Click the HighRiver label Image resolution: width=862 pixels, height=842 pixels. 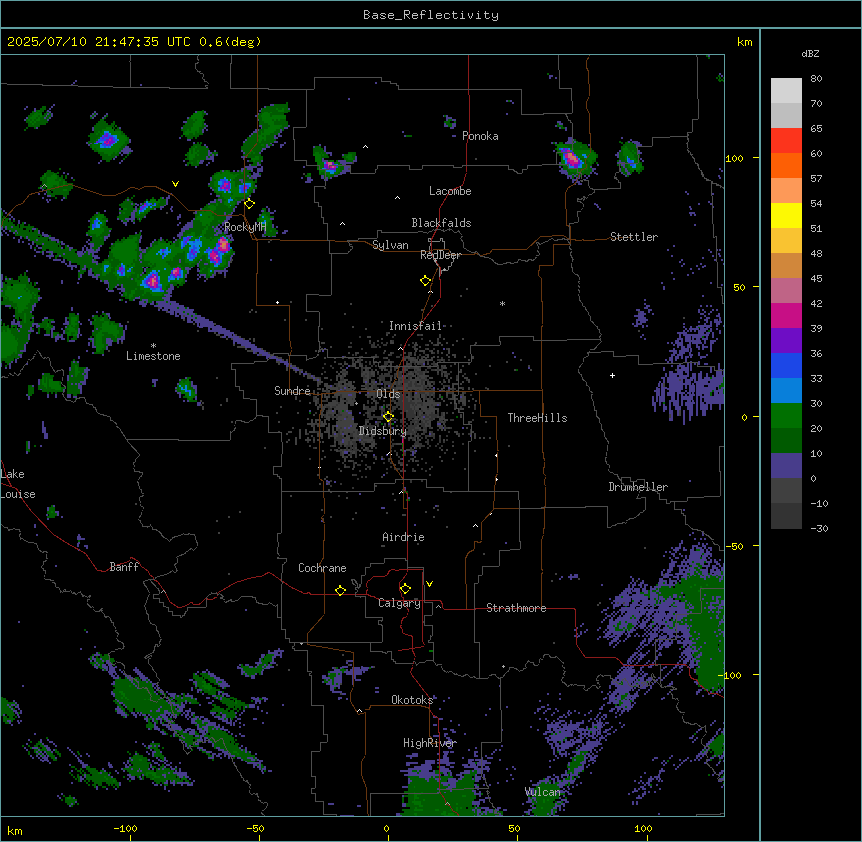tap(430, 743)
